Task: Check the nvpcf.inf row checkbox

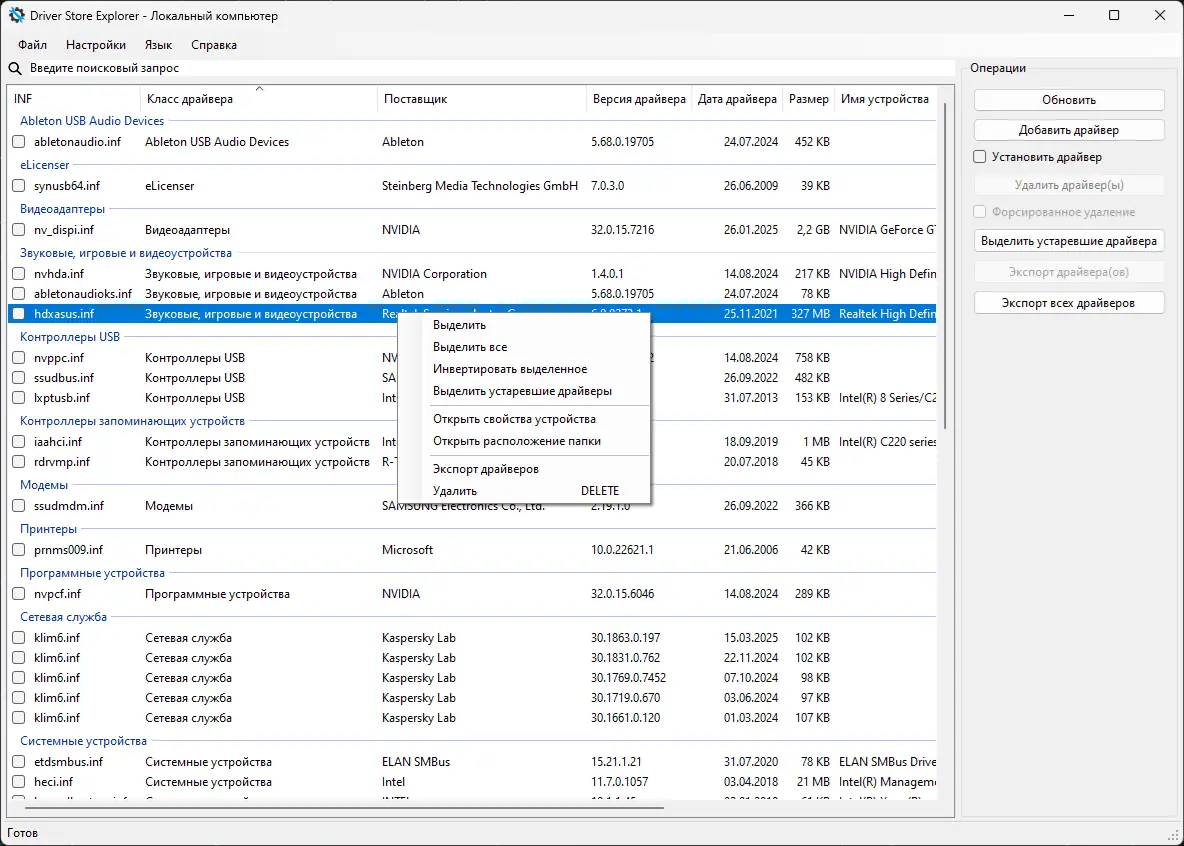Action: pyautogui.click(x=19, y=594)
